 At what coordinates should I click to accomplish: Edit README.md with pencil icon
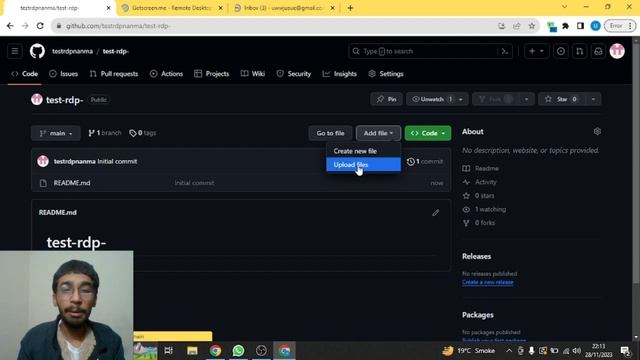click(x=436, y=213)
